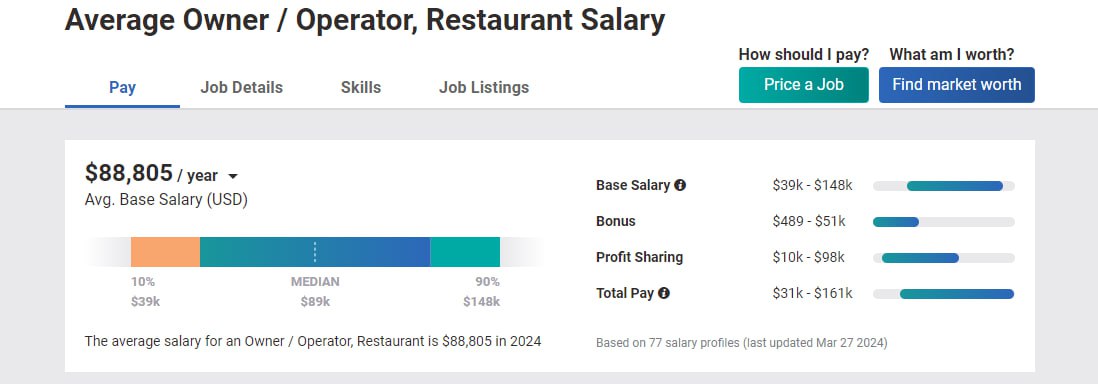Click the Base Salary range bar

[x=943, y=186]
